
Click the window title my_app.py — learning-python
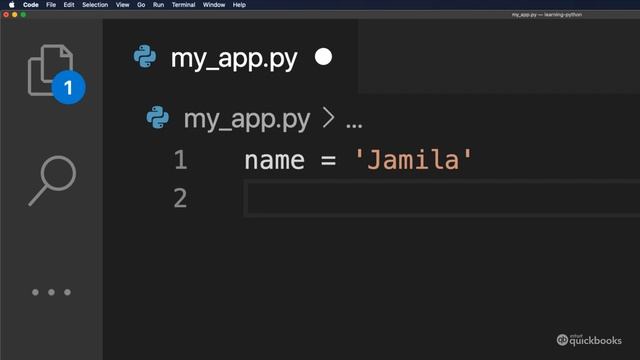tap(547, 15)
